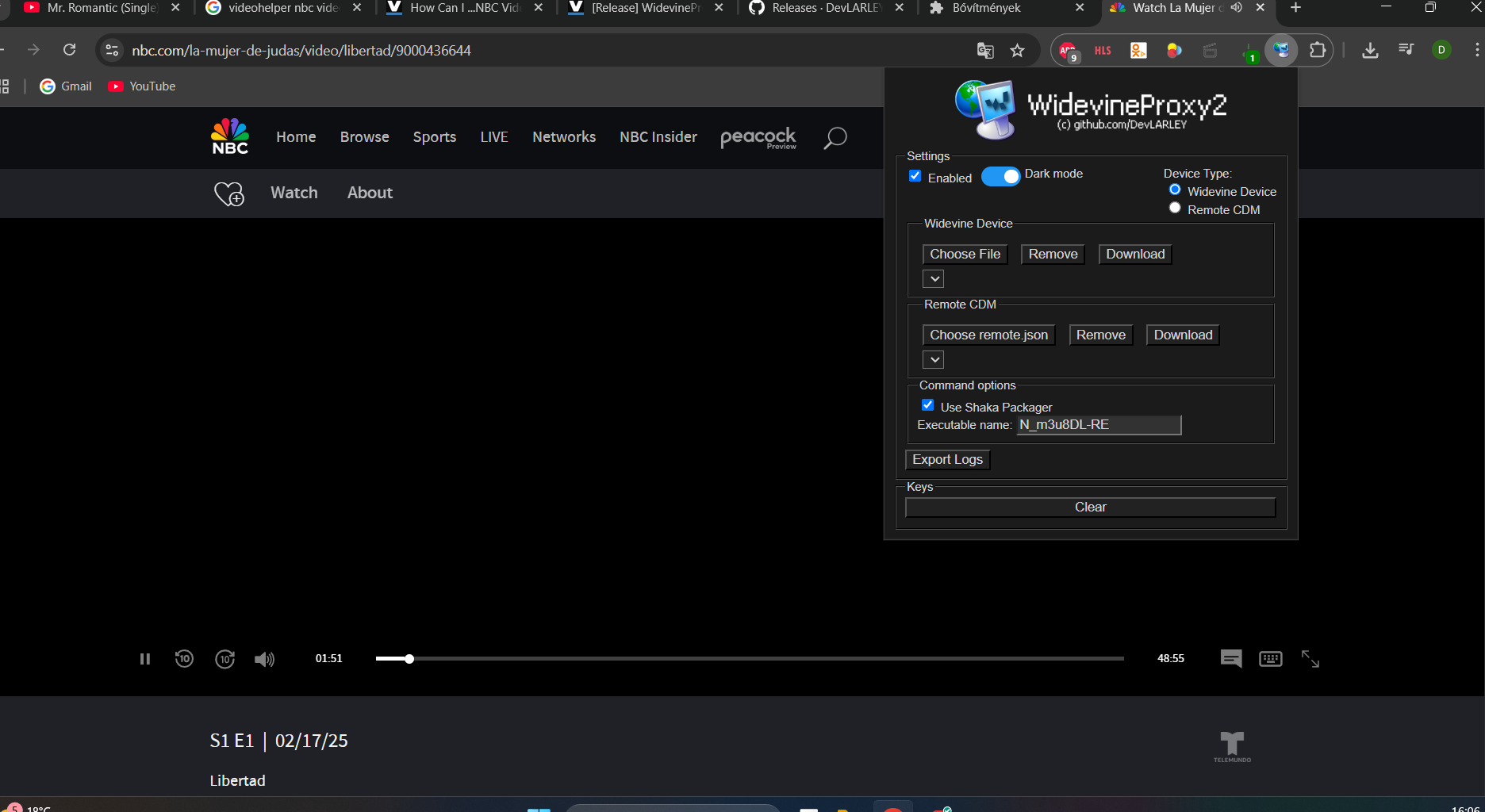Switch to Releases DevLARLEY GitHub tab
This screenshot has height=812, width=1485.
826,8
